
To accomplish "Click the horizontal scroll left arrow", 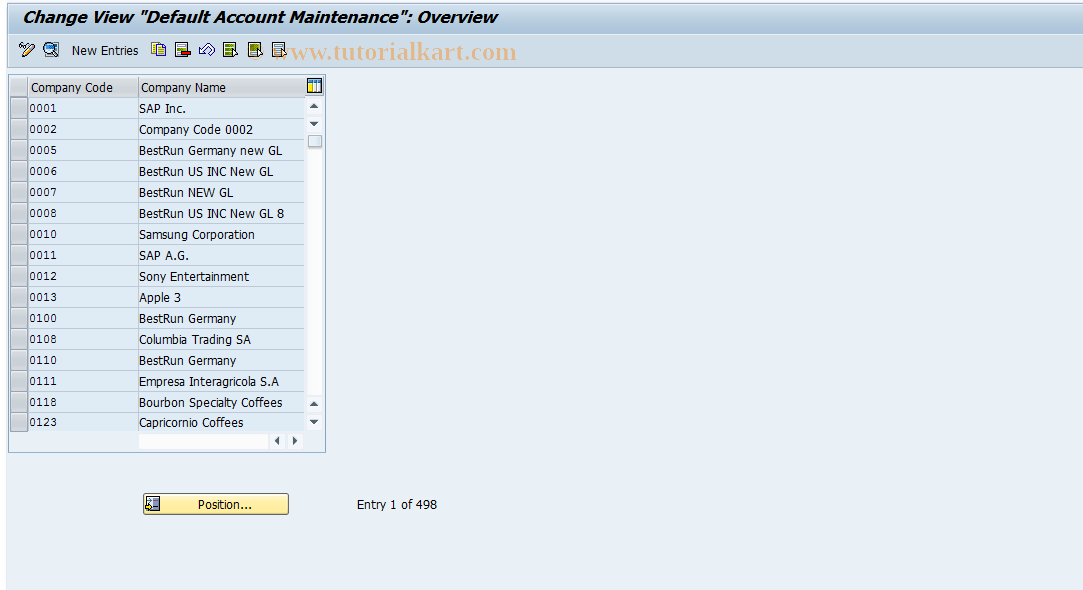I will [277, 441].
